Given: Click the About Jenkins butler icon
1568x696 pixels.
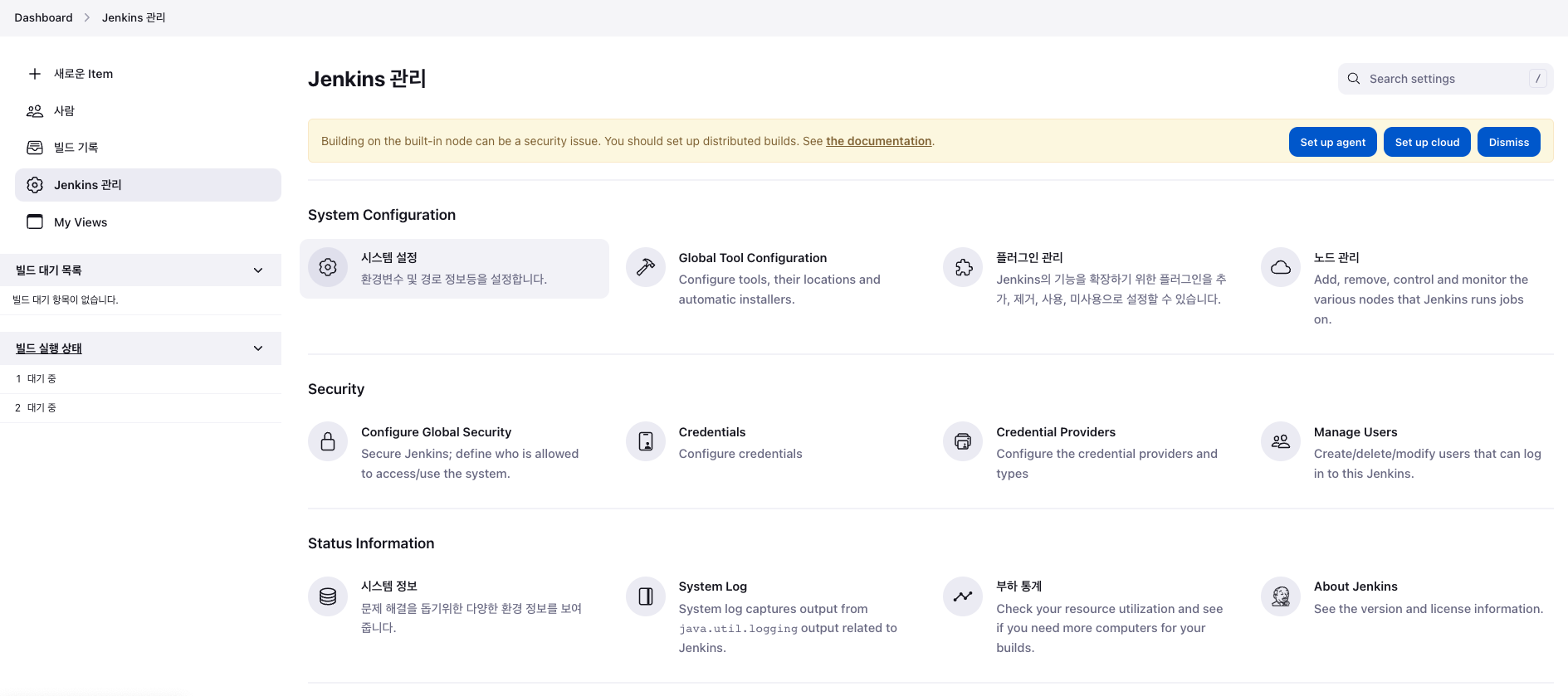Looking at the screenshot, I should (1281, 596).
